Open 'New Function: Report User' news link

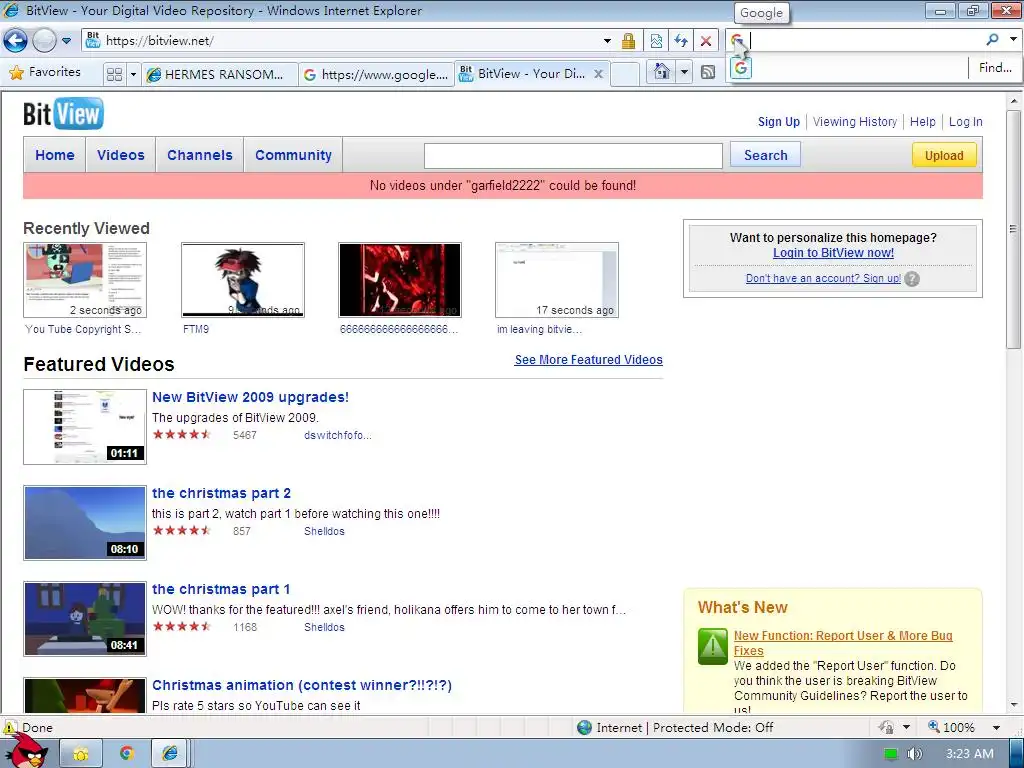(x=842, y=643)
